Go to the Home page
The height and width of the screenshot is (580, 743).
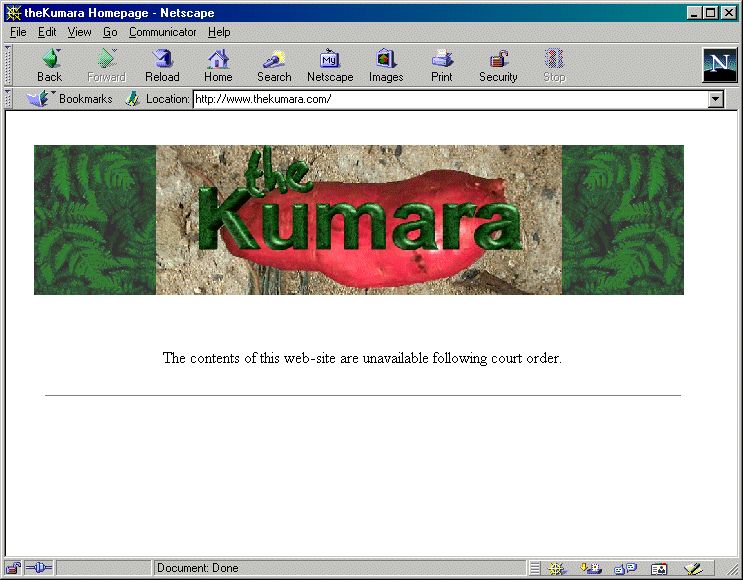[x=218, y=66]
